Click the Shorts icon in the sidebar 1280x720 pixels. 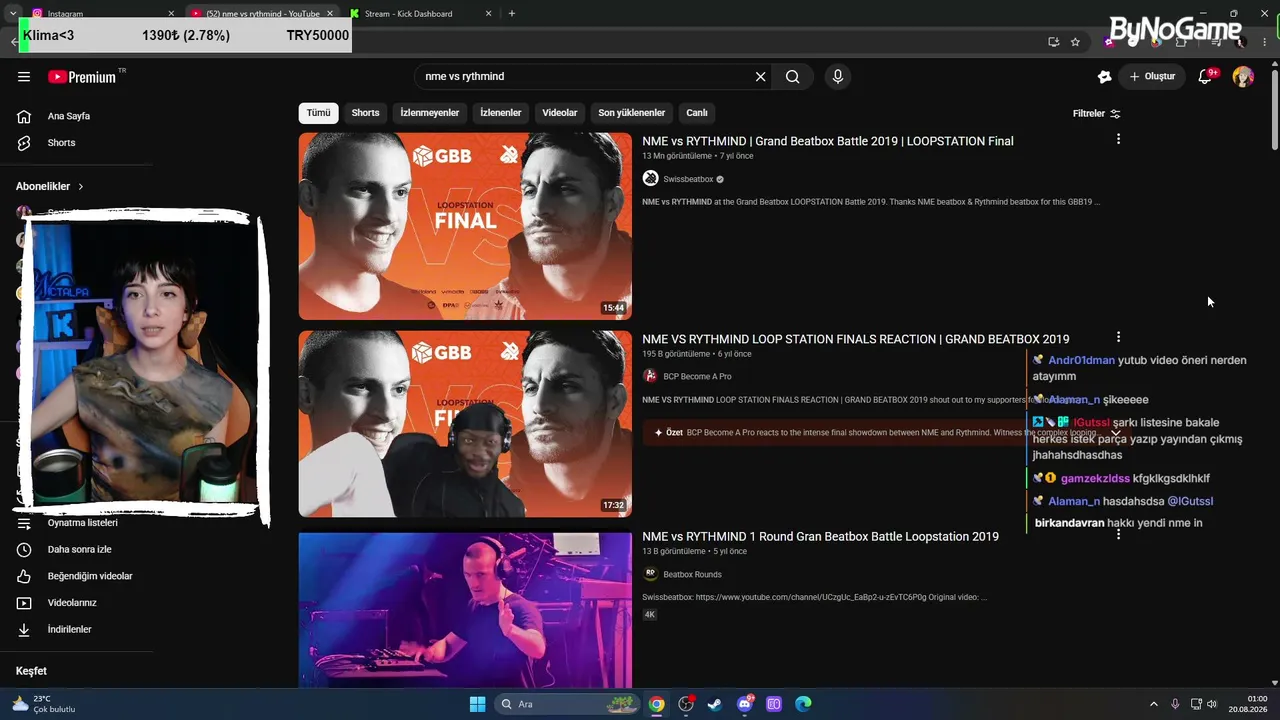point(24,143)
